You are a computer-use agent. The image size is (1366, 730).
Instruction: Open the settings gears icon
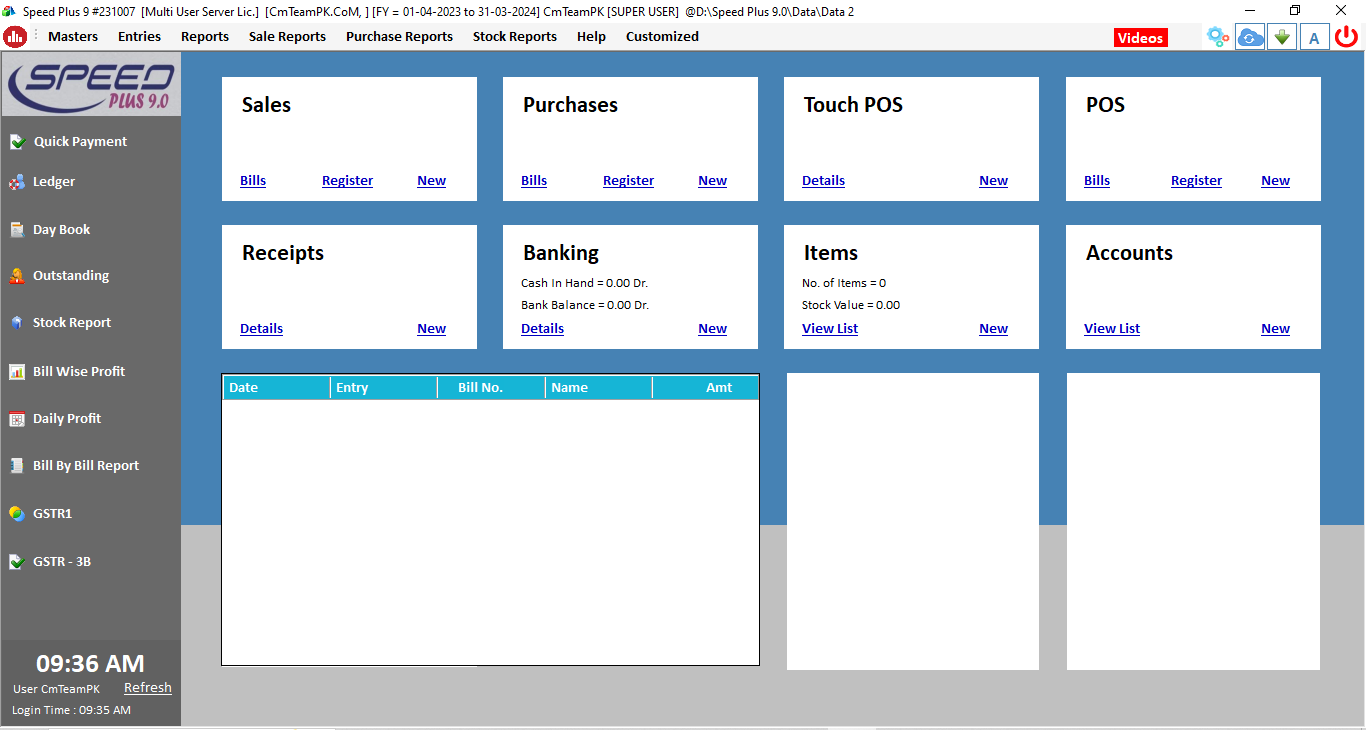coord(1217,37)
